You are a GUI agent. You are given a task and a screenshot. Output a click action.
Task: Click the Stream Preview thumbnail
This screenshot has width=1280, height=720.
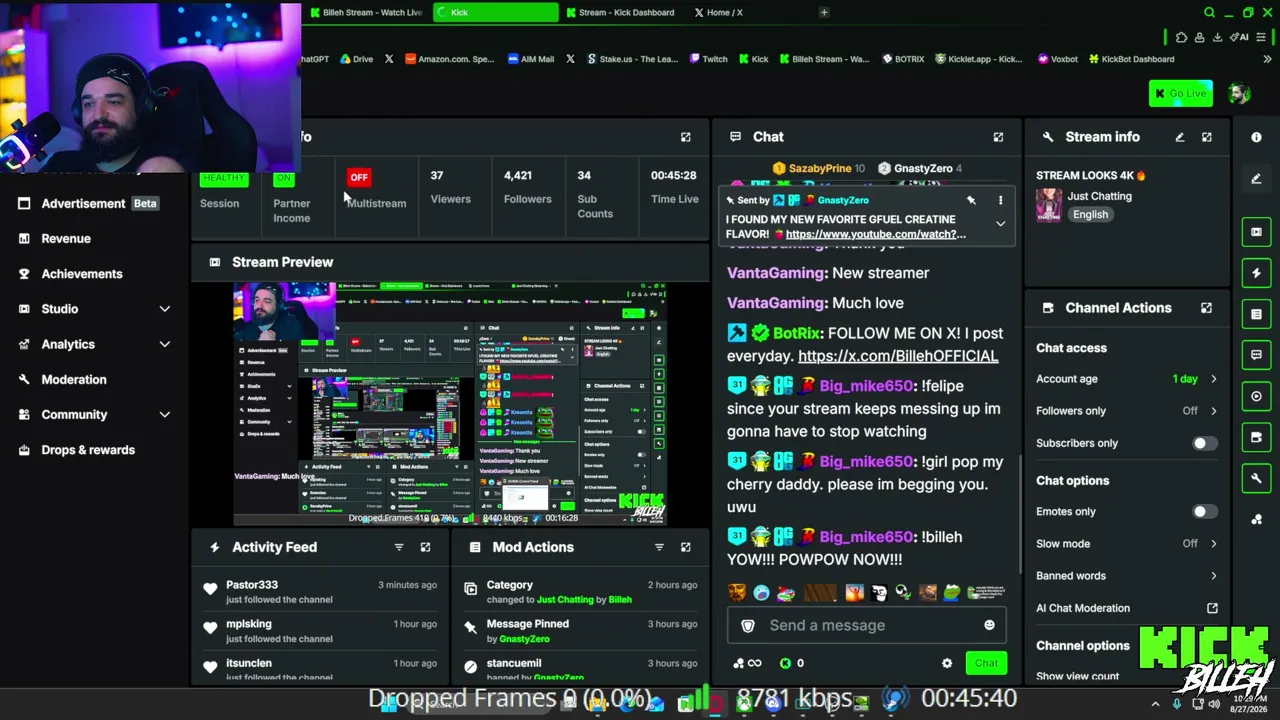(450, 403)
